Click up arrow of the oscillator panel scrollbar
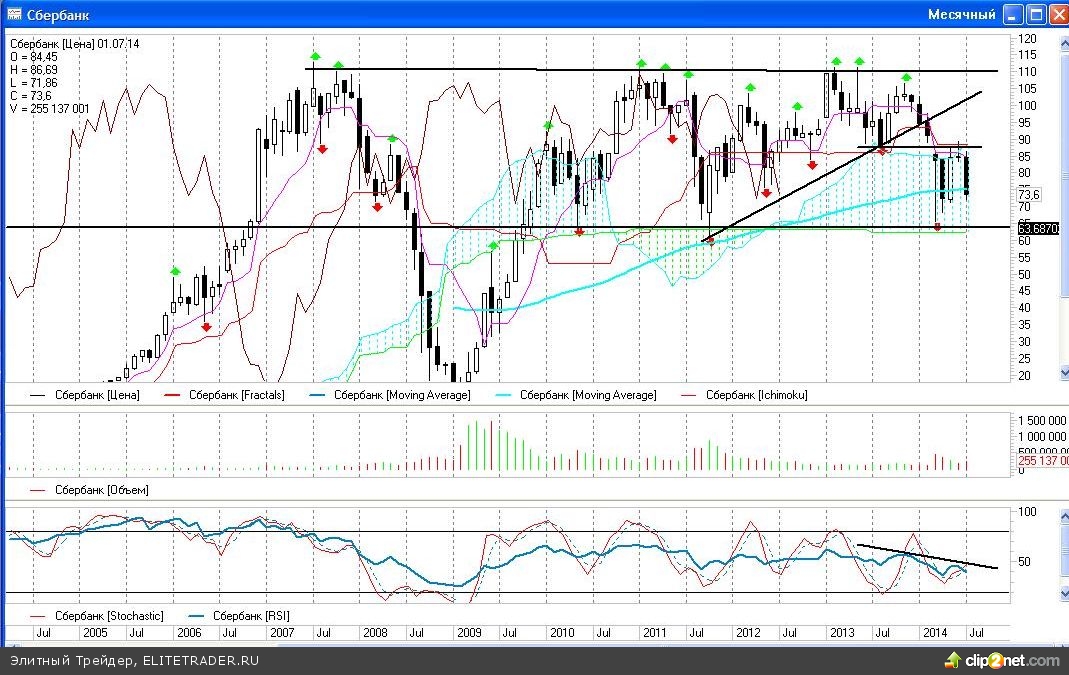Screen dimensions: 1069x675 1063,512
